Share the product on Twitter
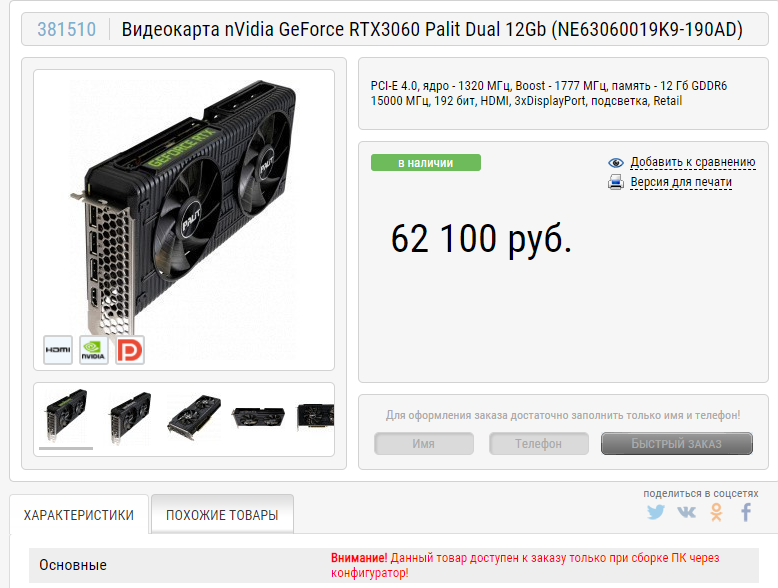The height and width of the screenshot is (588, 778). (655, 512)
